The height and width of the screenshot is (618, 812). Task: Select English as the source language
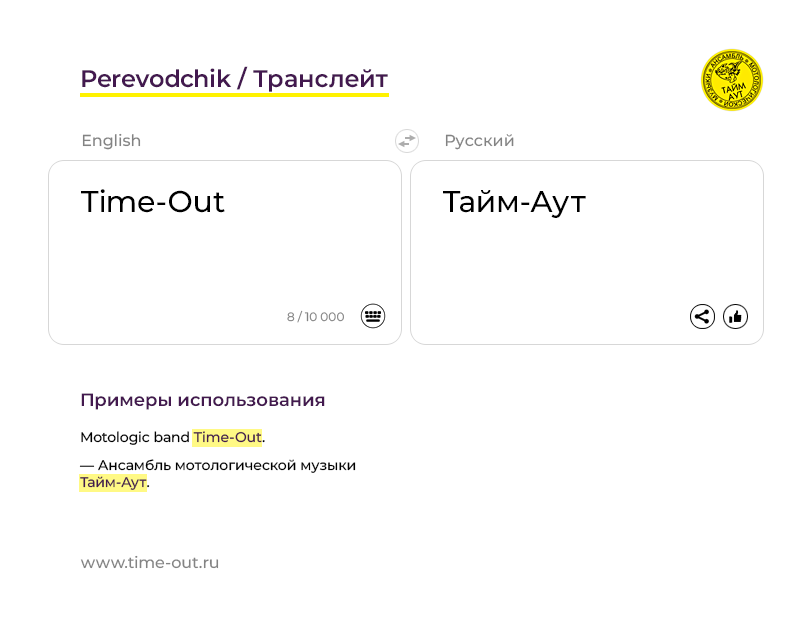(x=111, y=141)
